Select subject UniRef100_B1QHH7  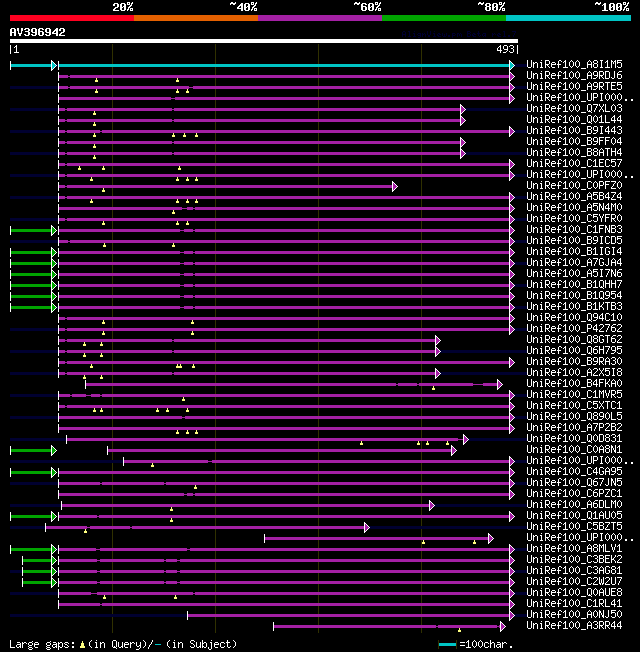pos(574,284)
